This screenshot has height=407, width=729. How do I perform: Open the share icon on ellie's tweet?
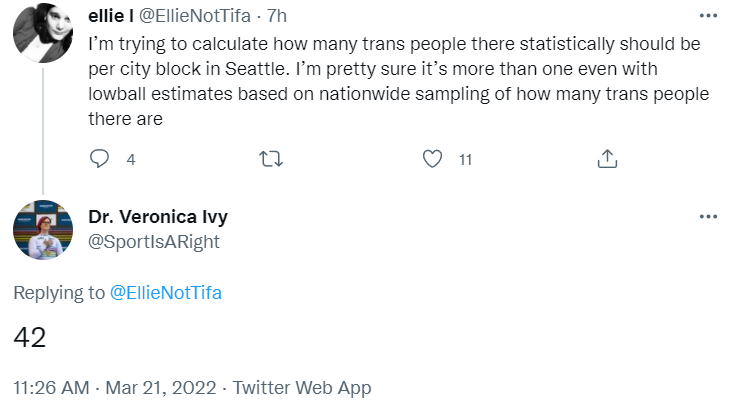[607, 159]
